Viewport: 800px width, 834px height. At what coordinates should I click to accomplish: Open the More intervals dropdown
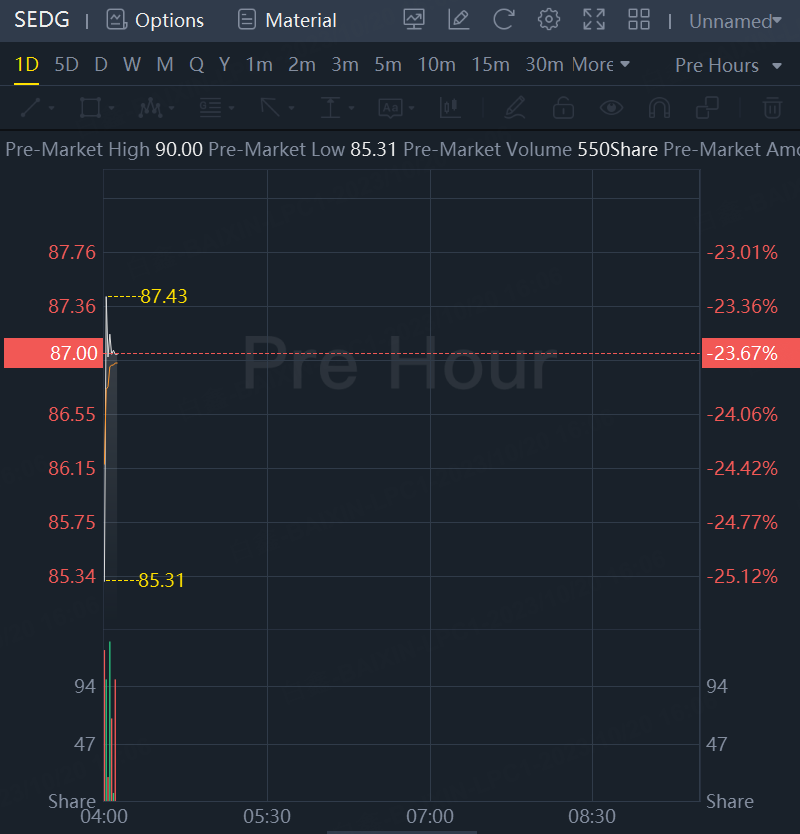click(x=601, y=65)
